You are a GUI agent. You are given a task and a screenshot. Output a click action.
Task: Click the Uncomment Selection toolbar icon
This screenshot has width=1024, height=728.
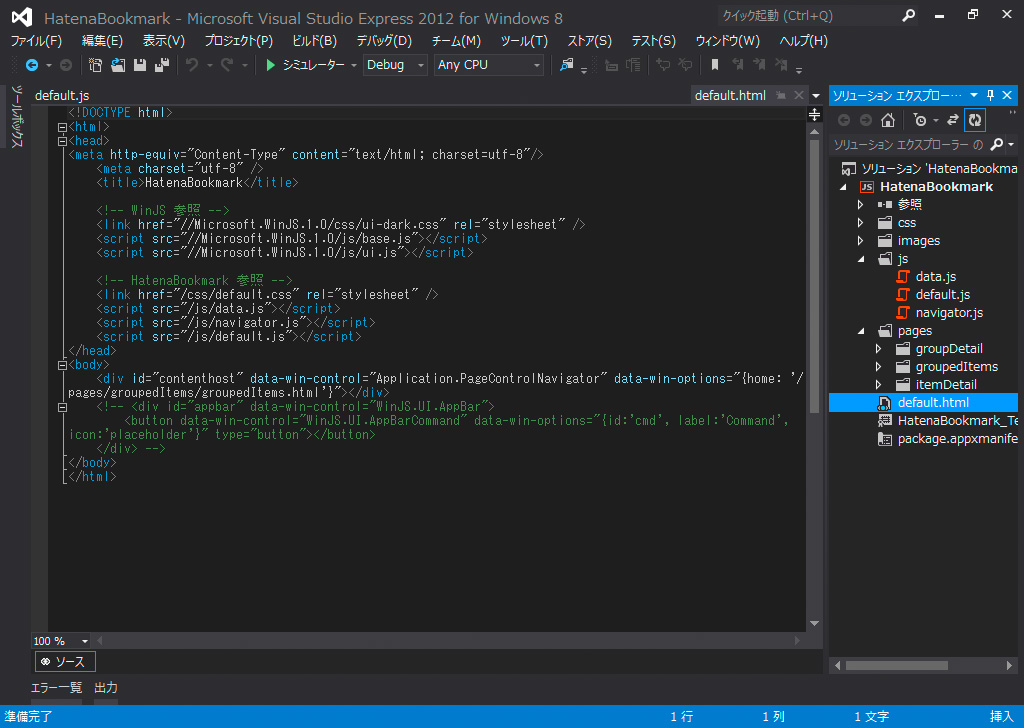pos(685,65)
